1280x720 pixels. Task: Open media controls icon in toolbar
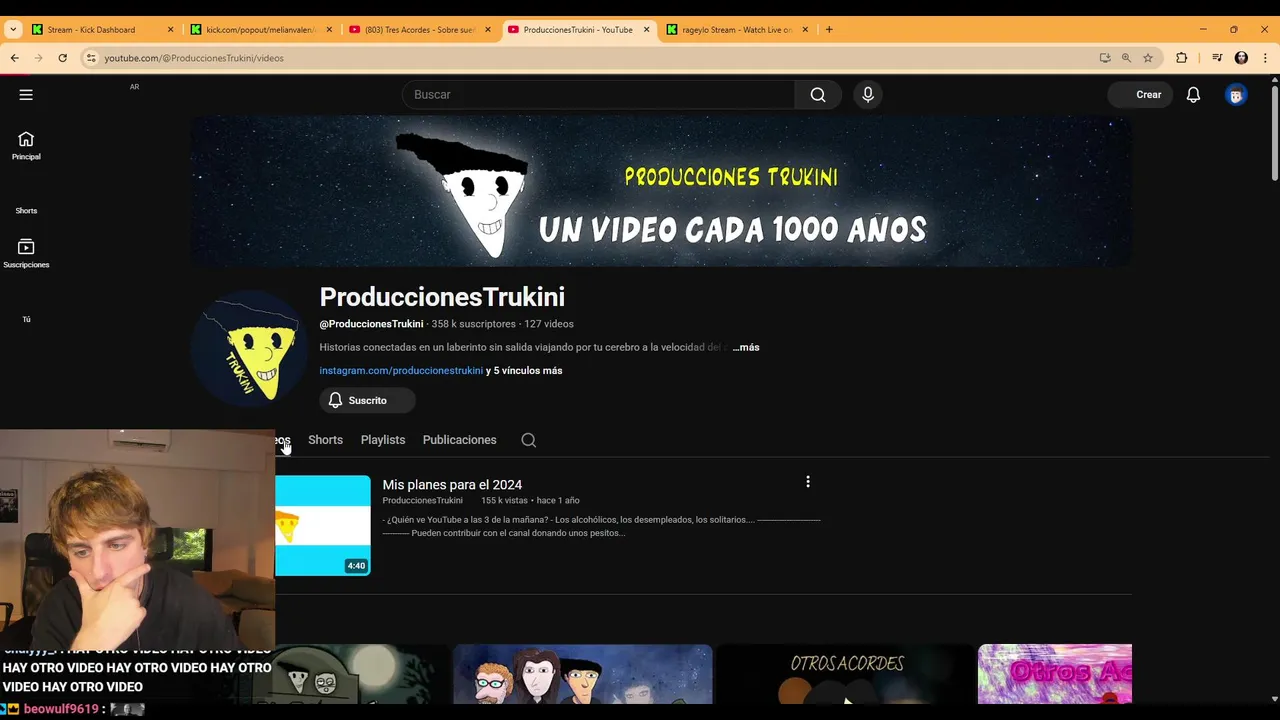point(1217,58)
